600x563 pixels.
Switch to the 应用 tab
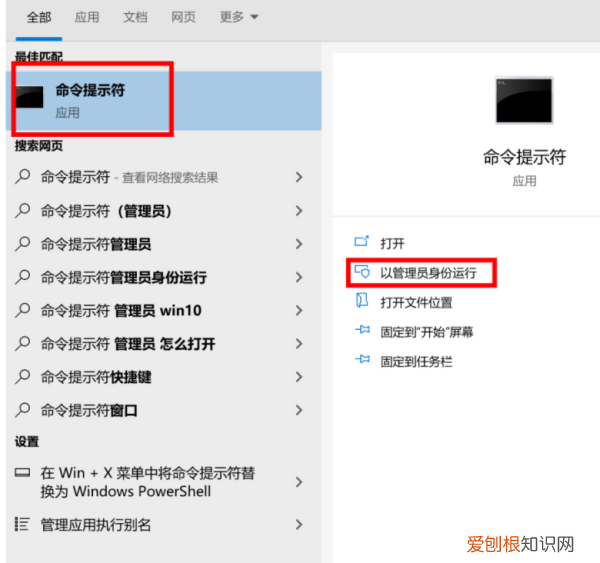coord(87,18)
